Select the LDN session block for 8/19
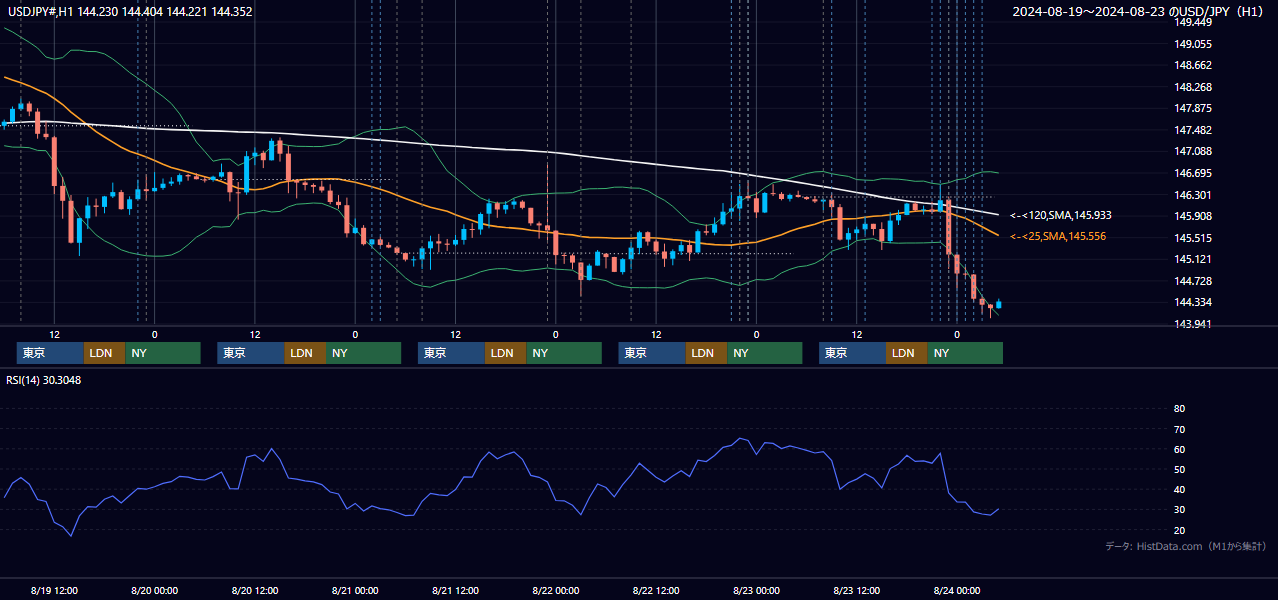The width and height of the screenshot is (1278, 600). point(105,353)
